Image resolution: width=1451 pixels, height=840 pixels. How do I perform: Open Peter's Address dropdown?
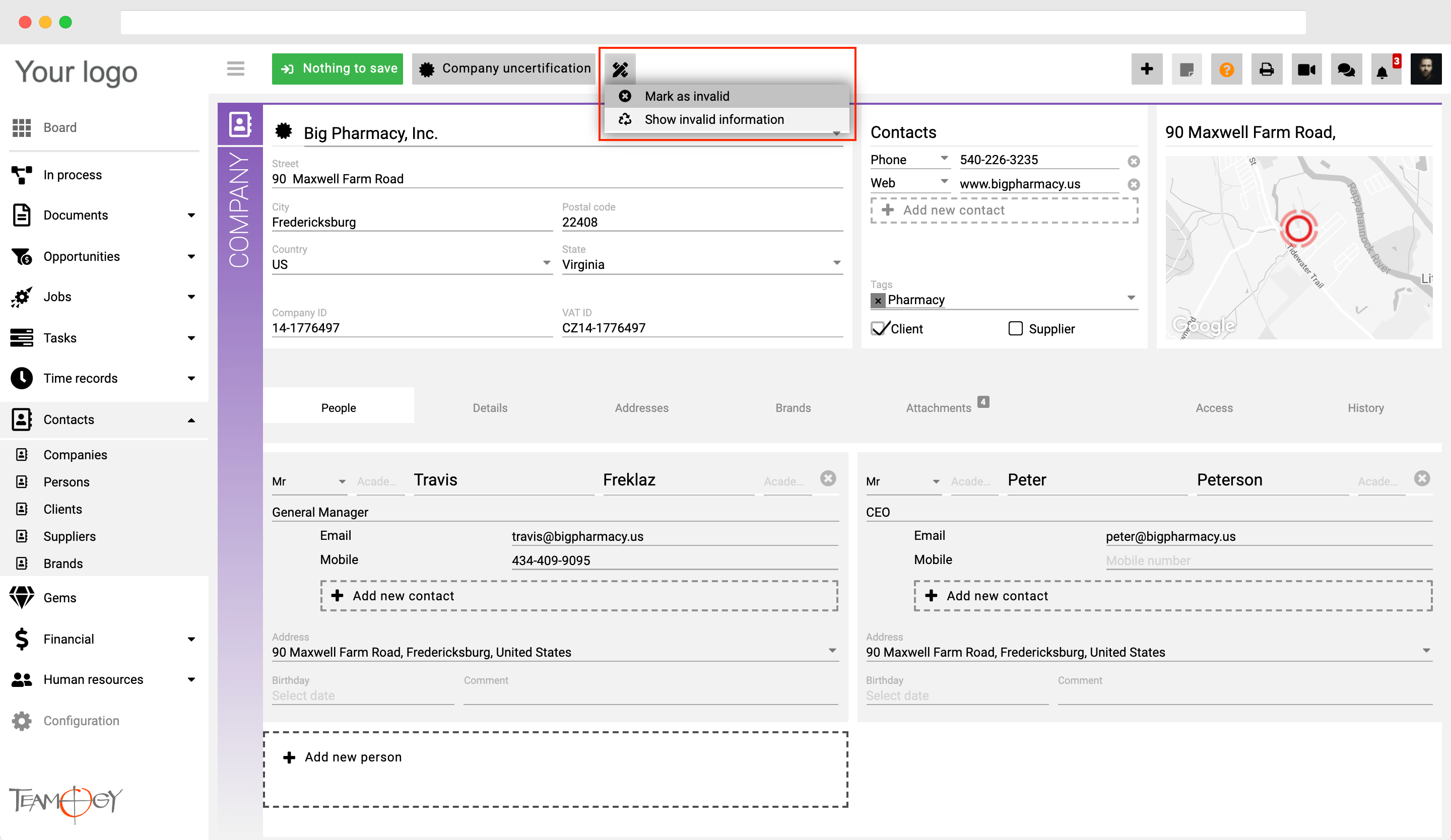pos(1149,652)
